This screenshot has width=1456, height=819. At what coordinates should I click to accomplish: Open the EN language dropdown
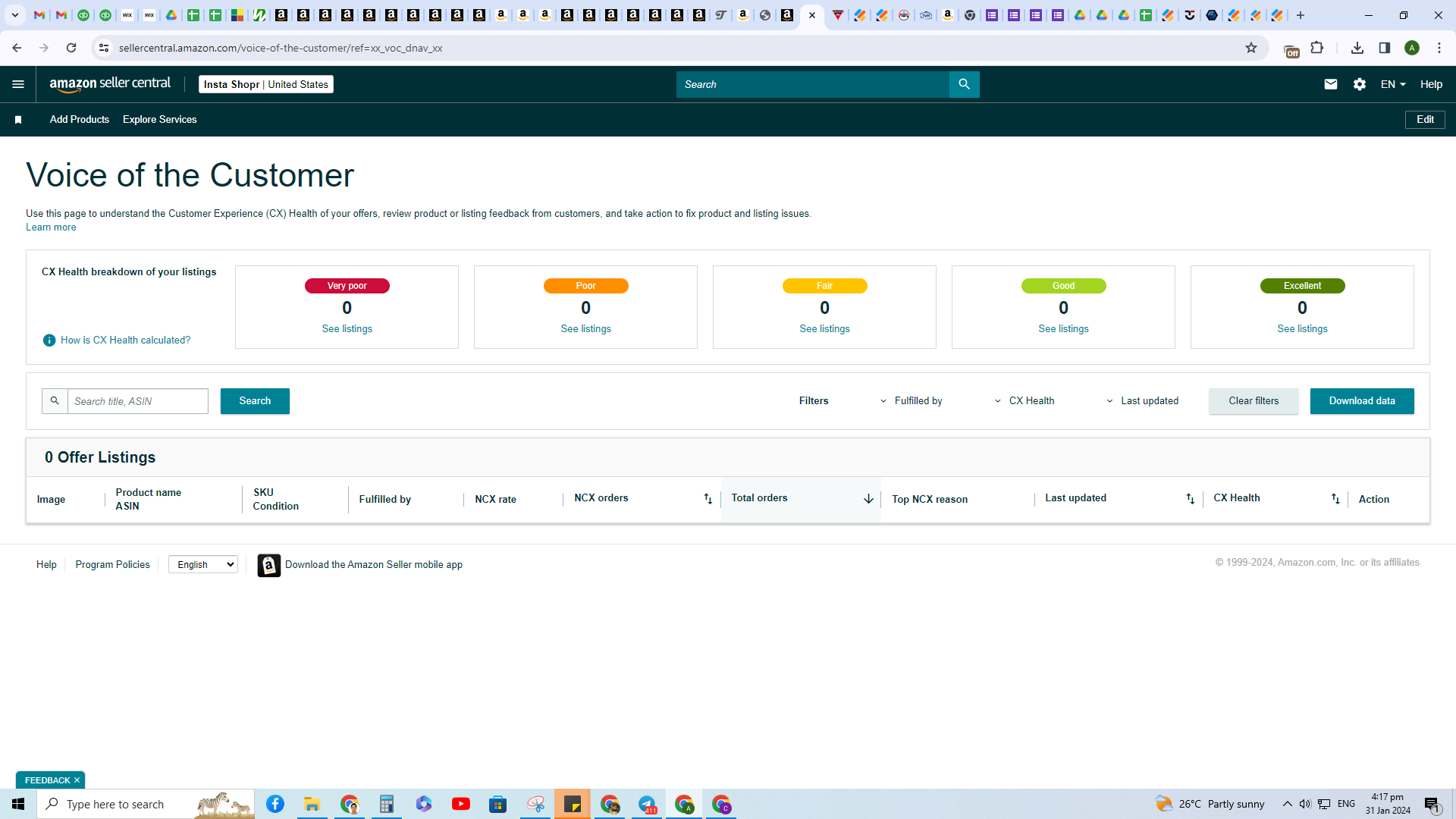(1393, 84)
